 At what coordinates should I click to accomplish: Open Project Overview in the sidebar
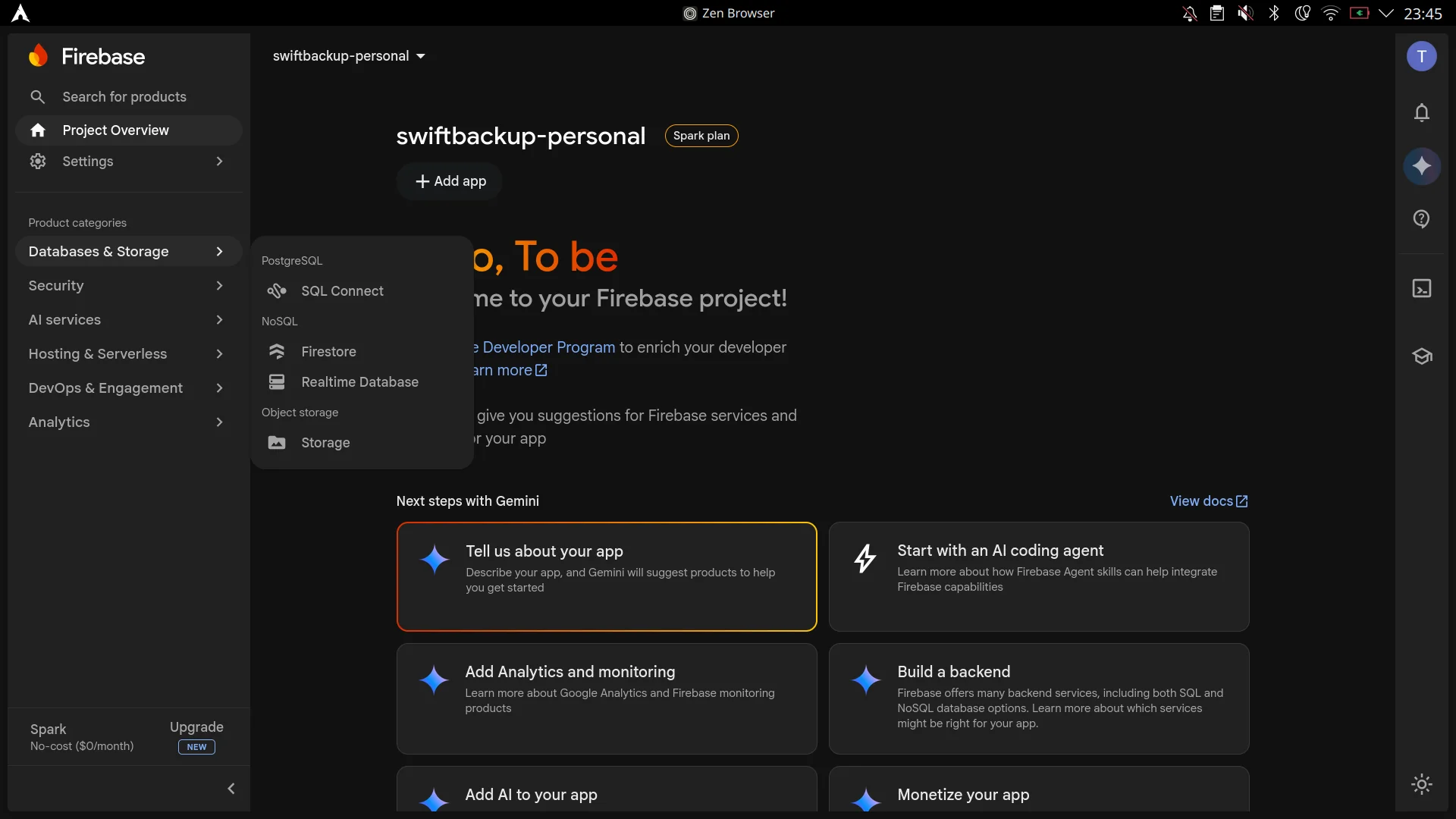click(x=129, y=130)
